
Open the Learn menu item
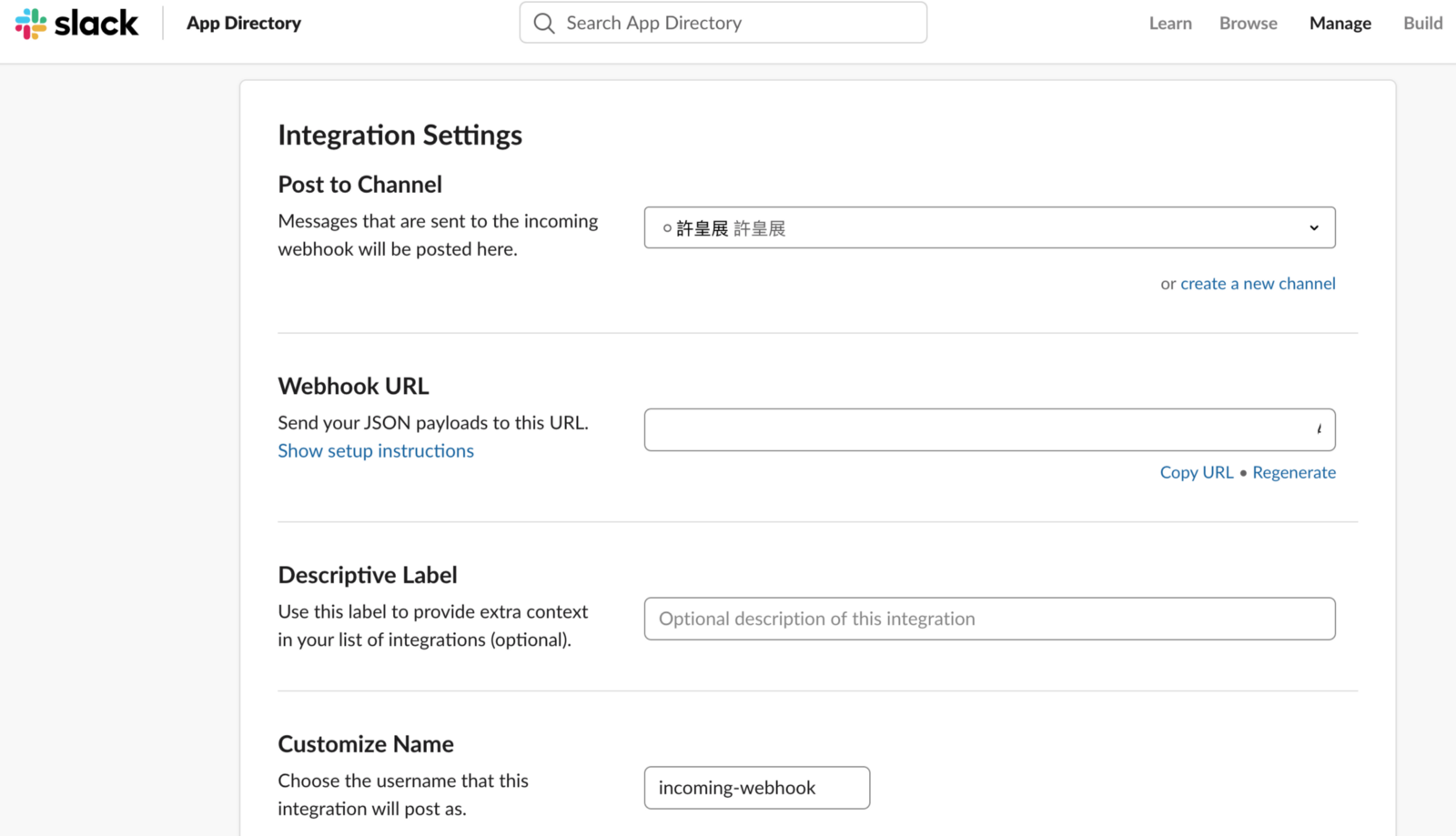click(1170, 23)
